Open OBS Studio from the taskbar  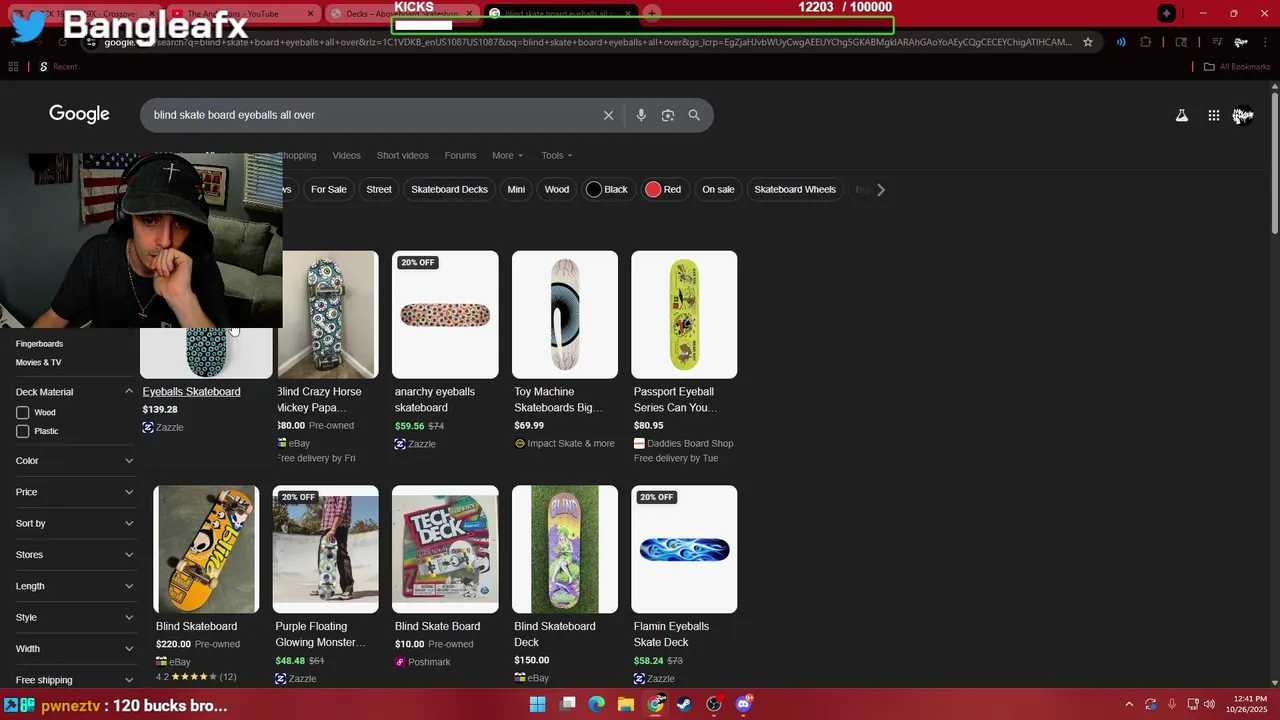[x=714, y=704]
